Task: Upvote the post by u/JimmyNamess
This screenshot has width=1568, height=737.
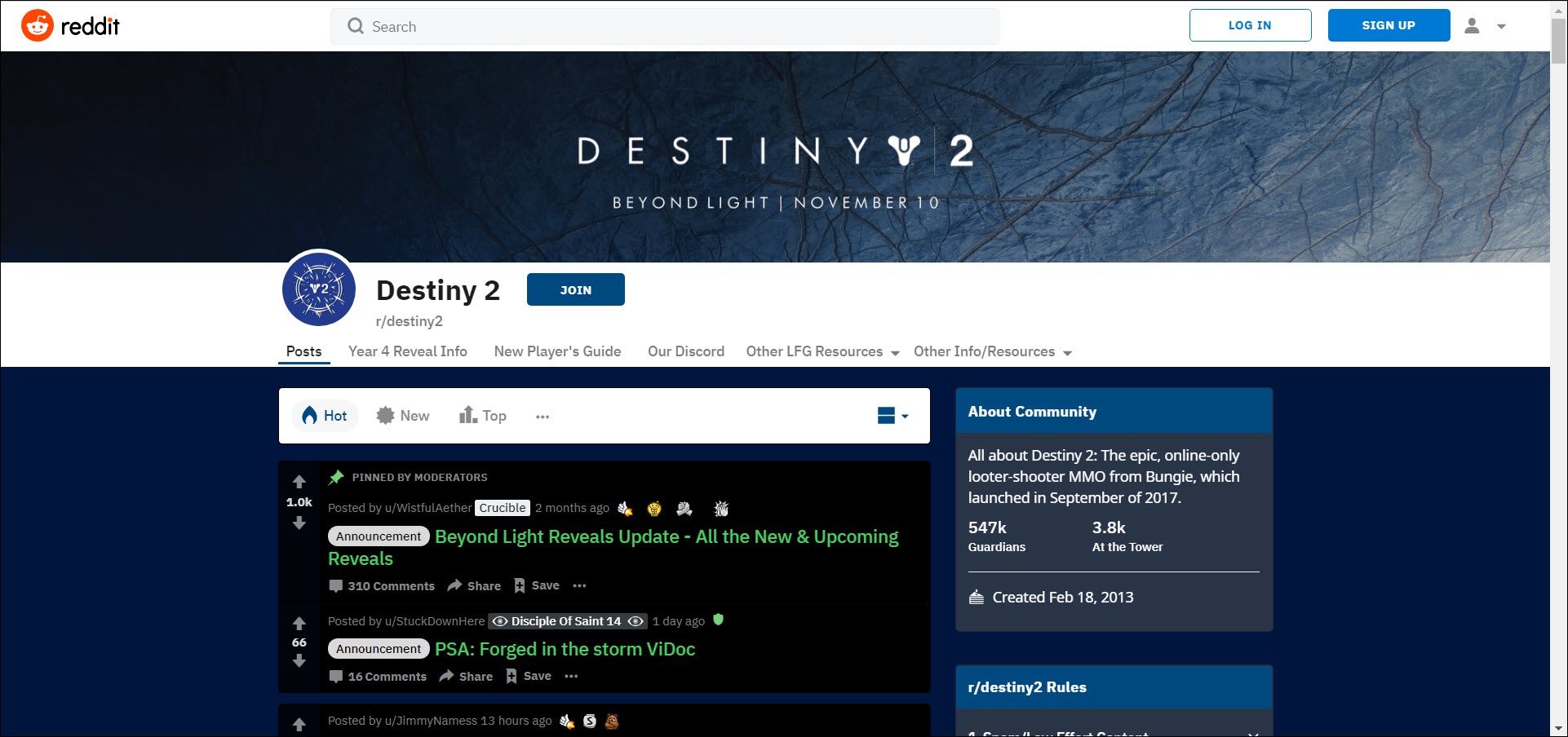Action: 299,725
